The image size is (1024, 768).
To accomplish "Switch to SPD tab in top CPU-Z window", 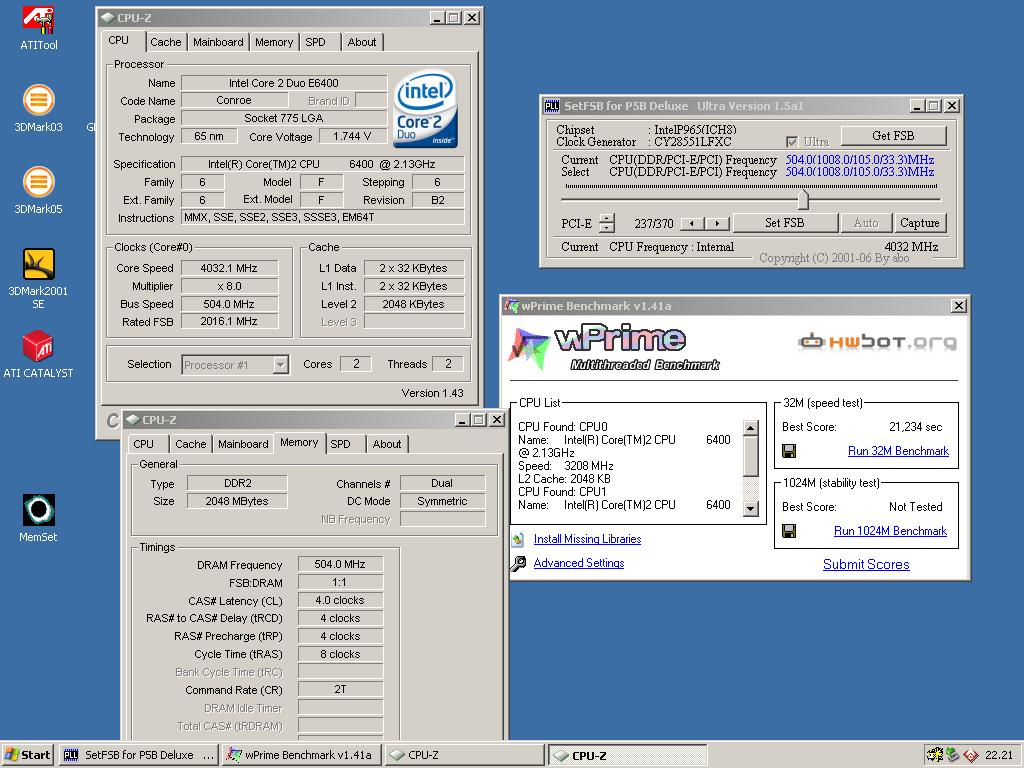I will coord(315,42).
